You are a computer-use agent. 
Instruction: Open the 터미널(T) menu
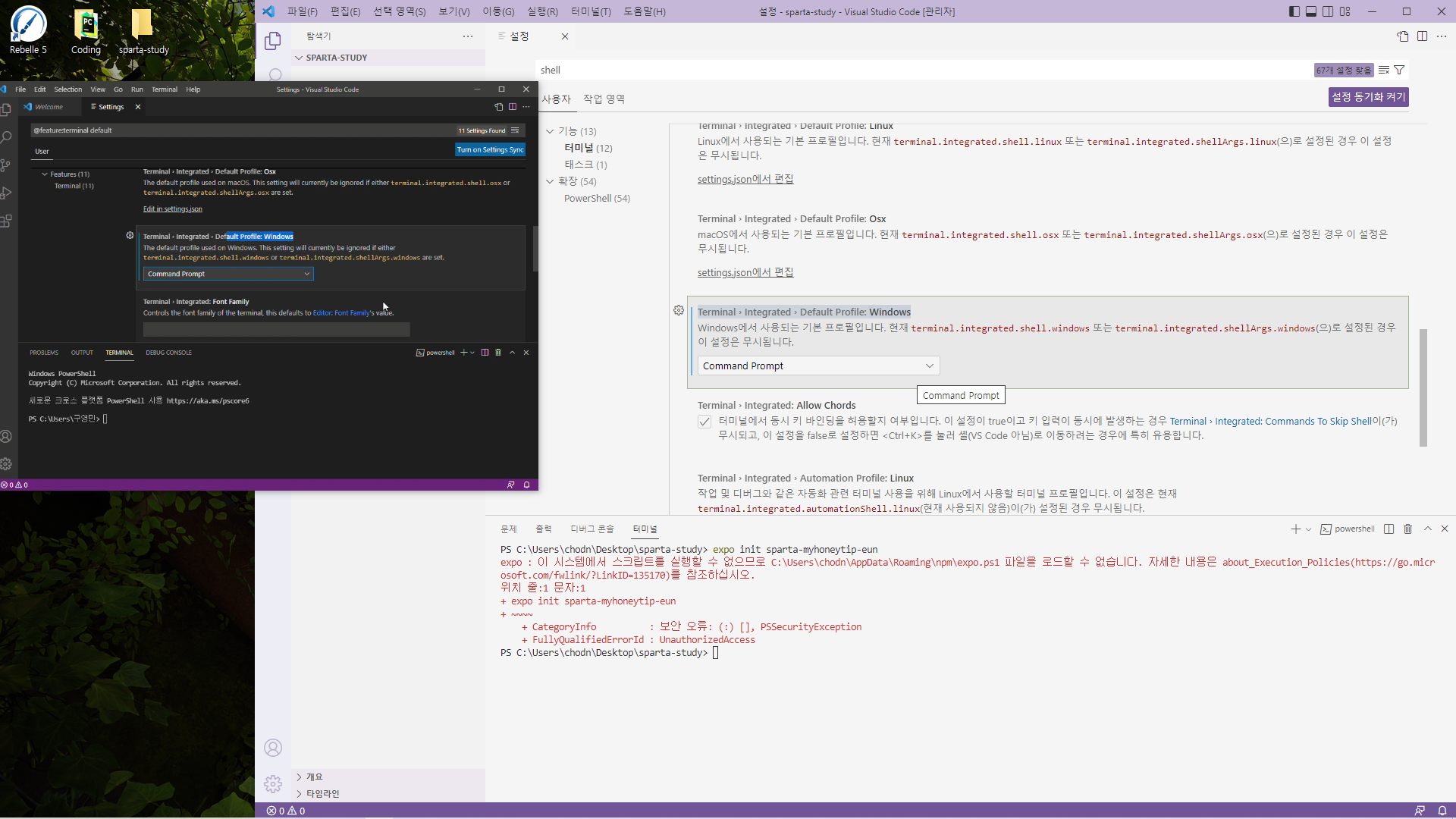[x=591, y=11]
